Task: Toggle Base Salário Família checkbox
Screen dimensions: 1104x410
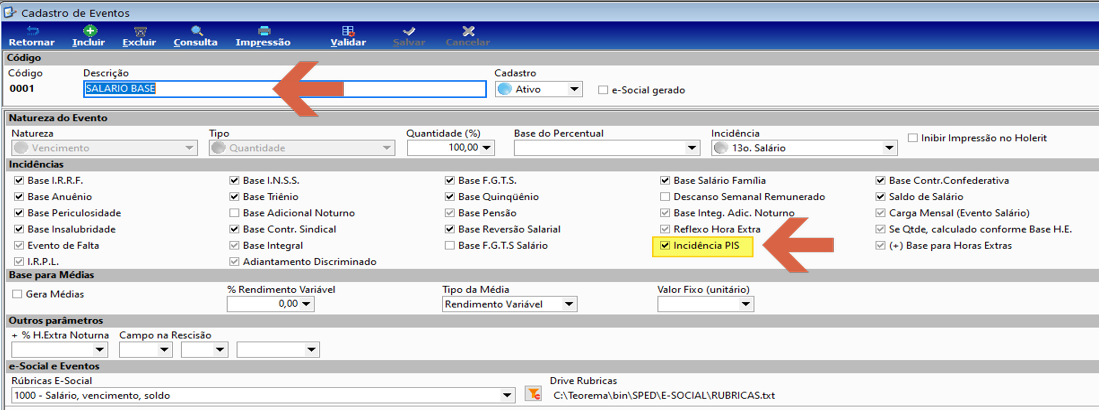Action: (x=665, y=180)
